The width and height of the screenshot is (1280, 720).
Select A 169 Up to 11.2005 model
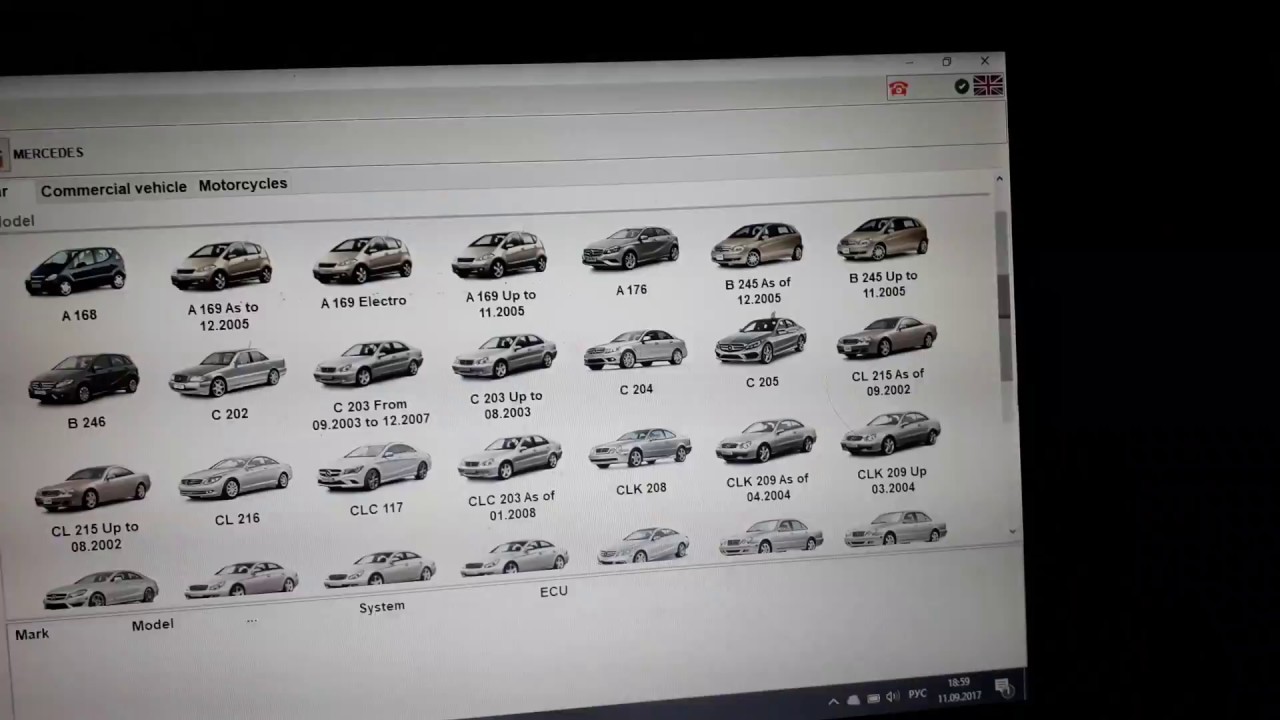pyautogui.click(x=499, y=254)
